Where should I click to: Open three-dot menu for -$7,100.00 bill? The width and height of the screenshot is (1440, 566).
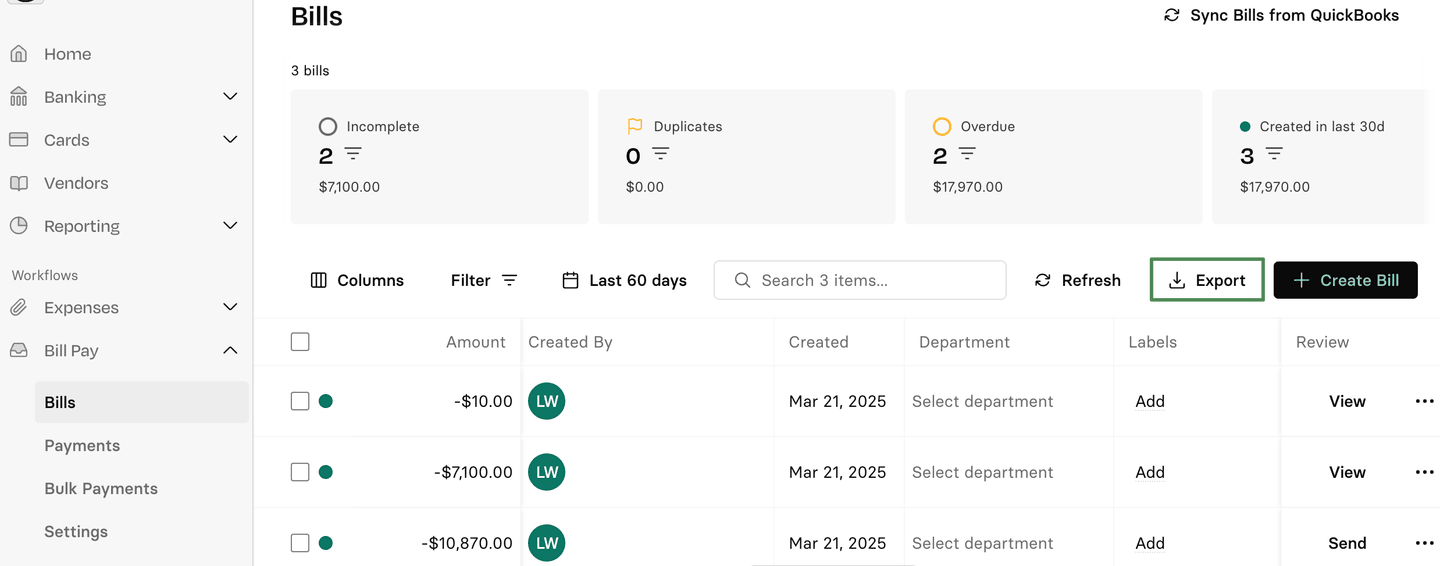tap(1424, 473)
